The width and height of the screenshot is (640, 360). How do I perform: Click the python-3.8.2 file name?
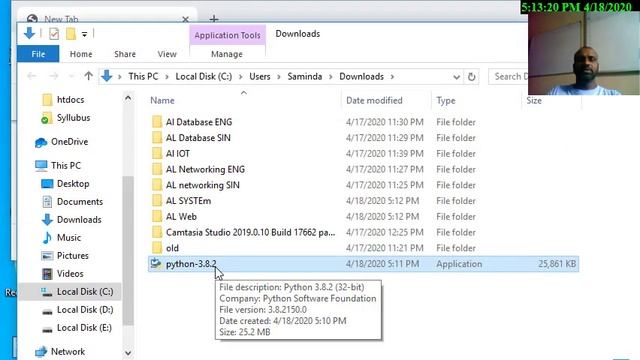tap(191, 264)
